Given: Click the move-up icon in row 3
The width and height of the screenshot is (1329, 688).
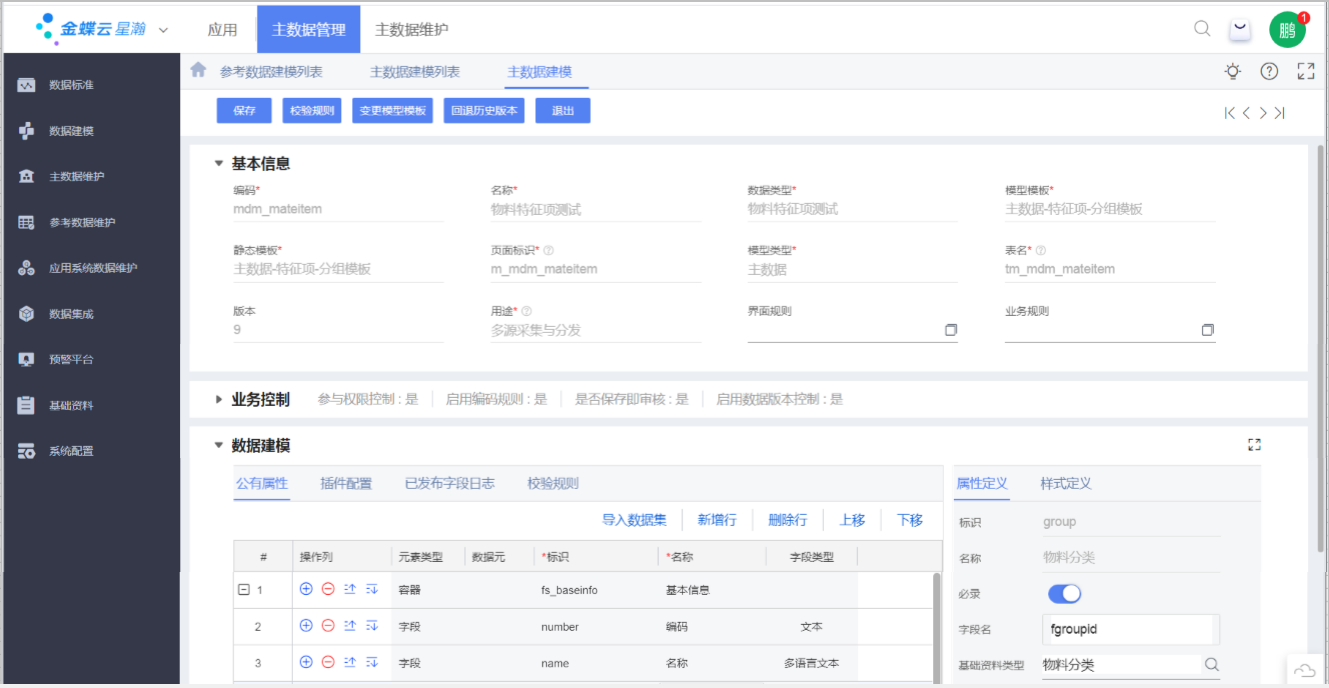Looking at the screenshot, I should (x=350, y=662).
